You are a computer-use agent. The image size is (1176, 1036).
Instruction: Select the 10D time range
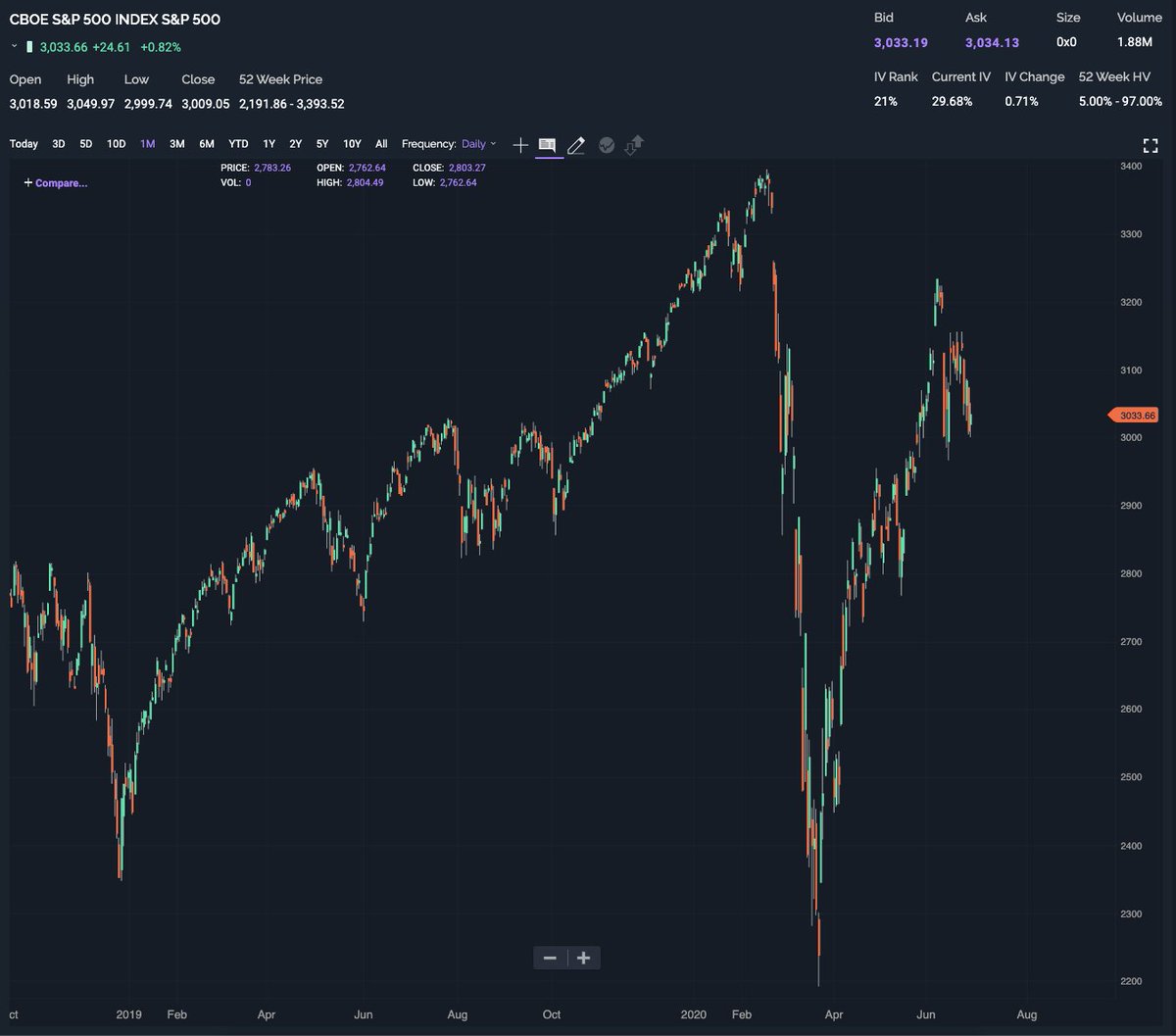pyautogui.click(x=117, y=144)
